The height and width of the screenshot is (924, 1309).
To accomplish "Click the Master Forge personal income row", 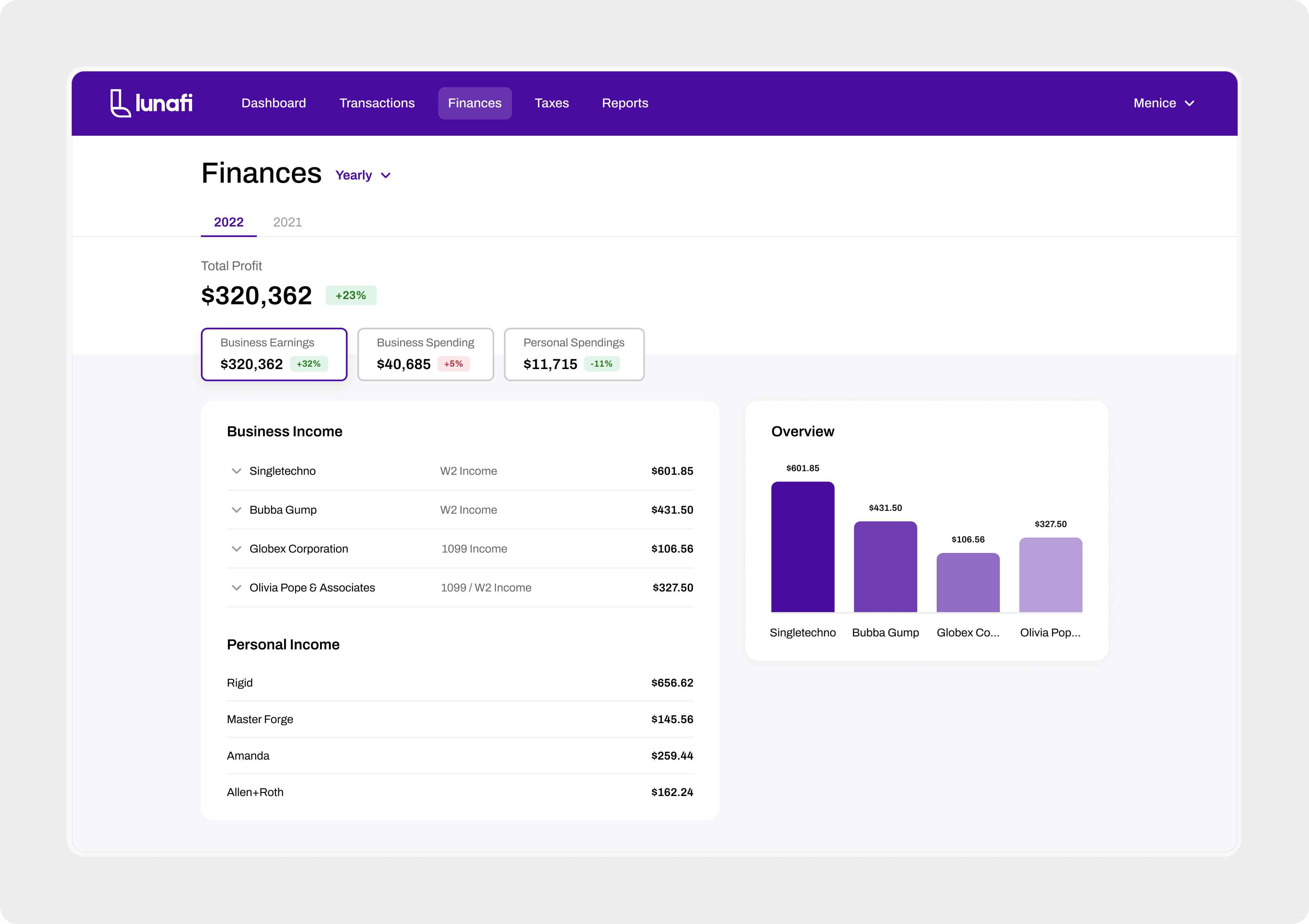I will tap(460, 719).
